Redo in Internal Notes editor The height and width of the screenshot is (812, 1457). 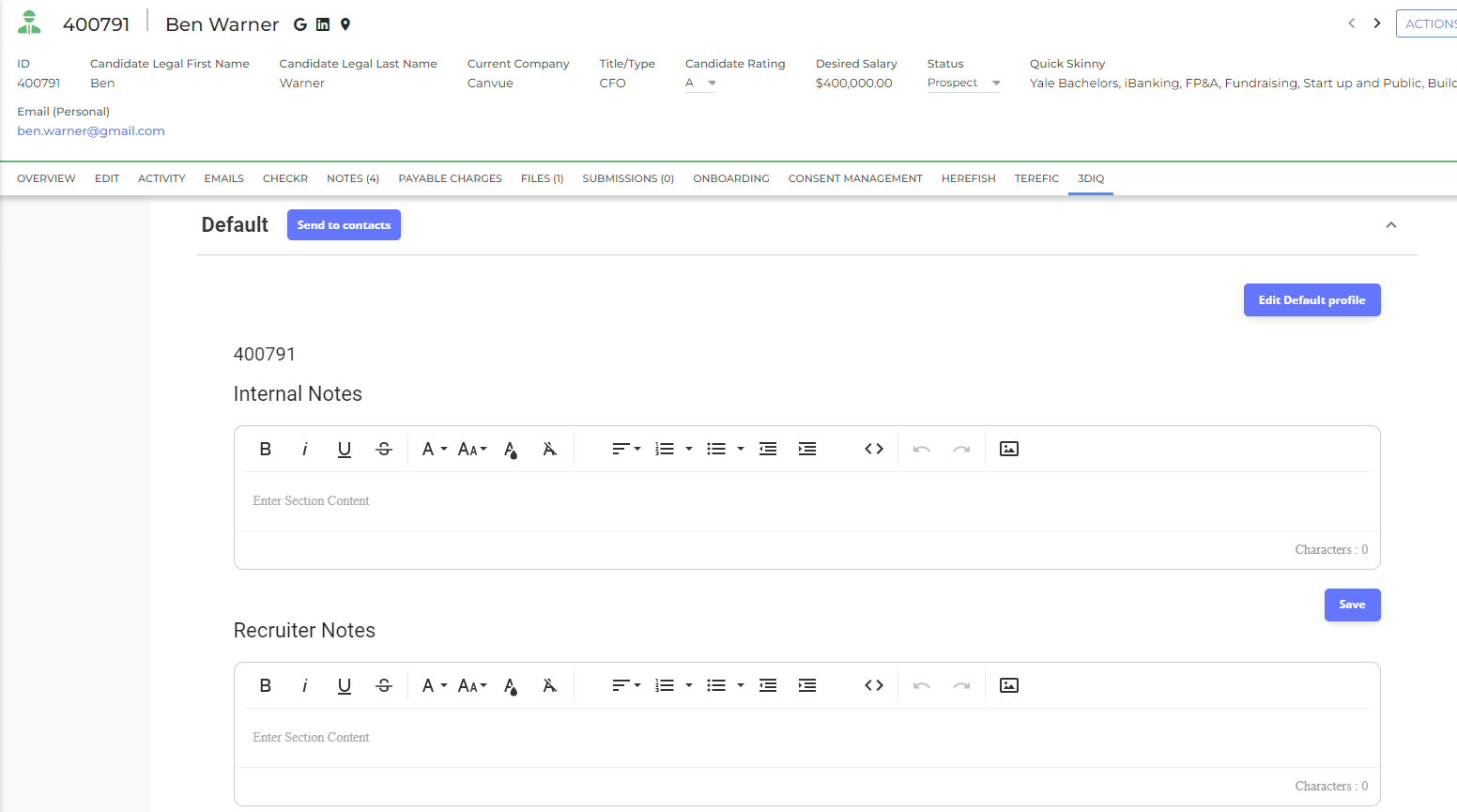click(x=961, y=449)
